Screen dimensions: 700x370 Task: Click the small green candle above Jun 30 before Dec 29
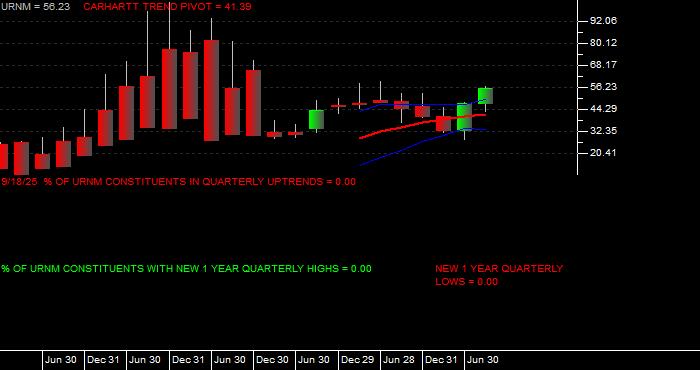pos(317,119)
